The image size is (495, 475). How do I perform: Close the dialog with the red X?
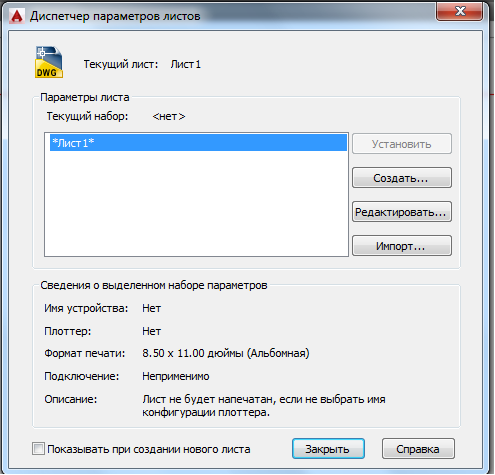pos(460,11)
